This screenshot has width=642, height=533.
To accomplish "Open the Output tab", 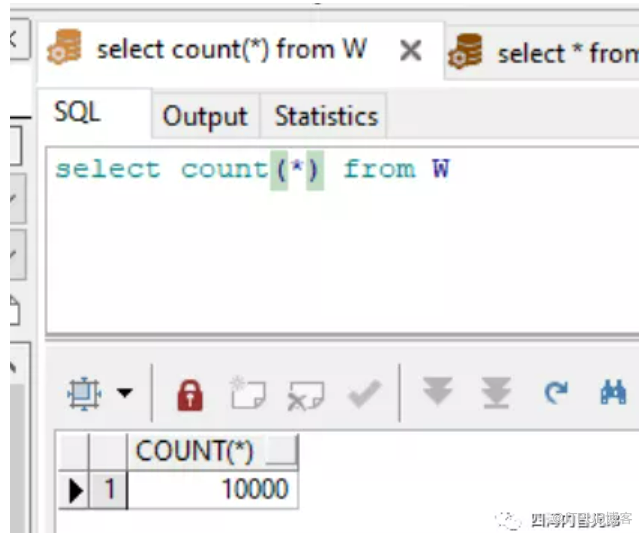I will point(205,116).
